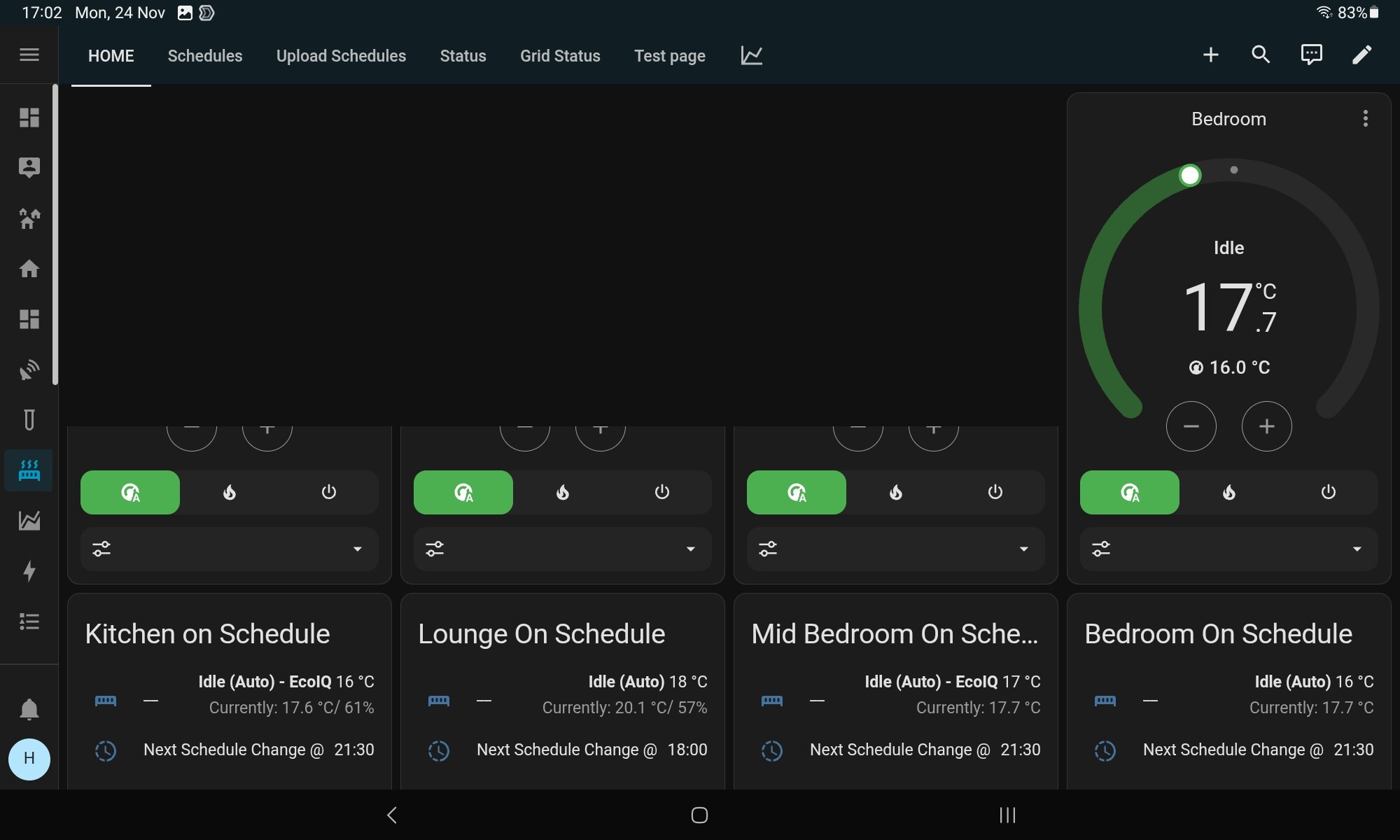Switch to the Schedules tab

205,56
